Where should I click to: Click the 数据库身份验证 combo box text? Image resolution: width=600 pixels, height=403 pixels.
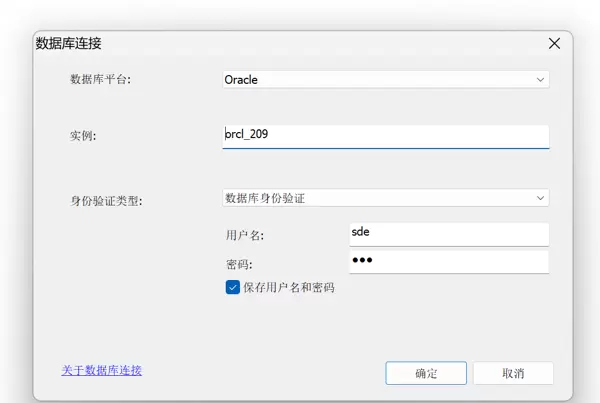coord(265,198)
